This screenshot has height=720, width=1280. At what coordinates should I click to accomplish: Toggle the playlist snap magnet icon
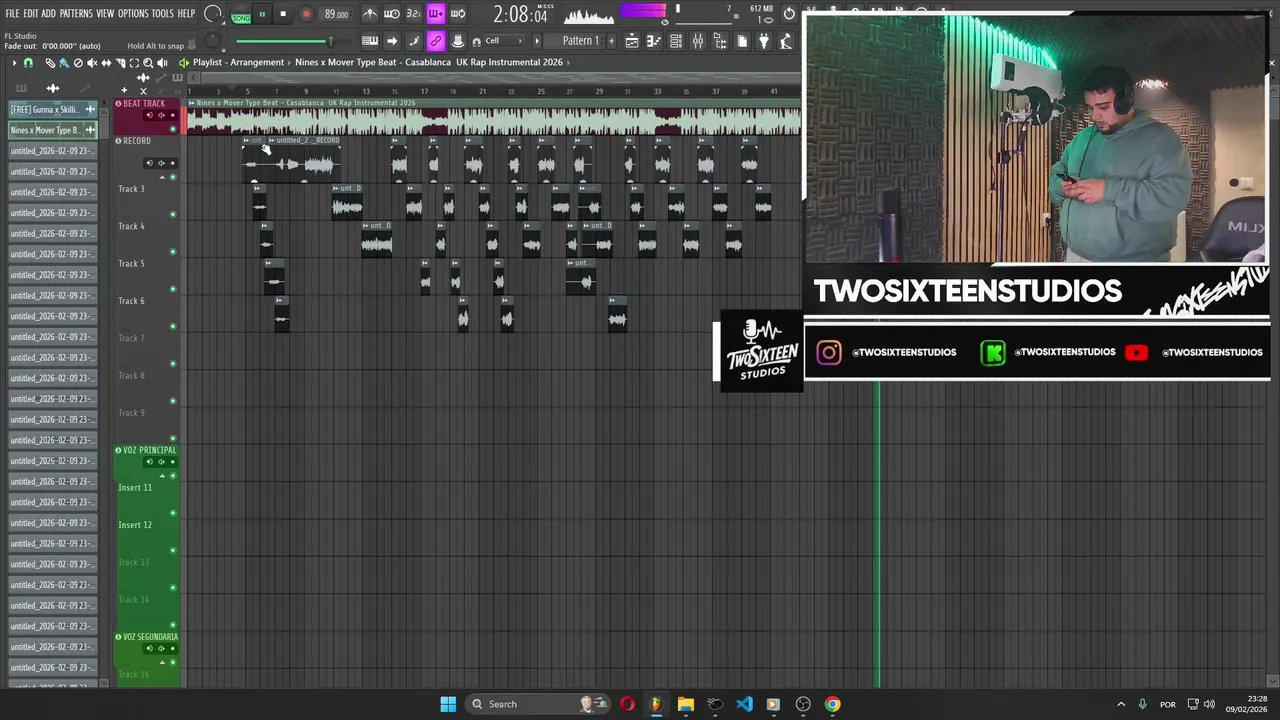pyautogui.click(x=28, y=62)
